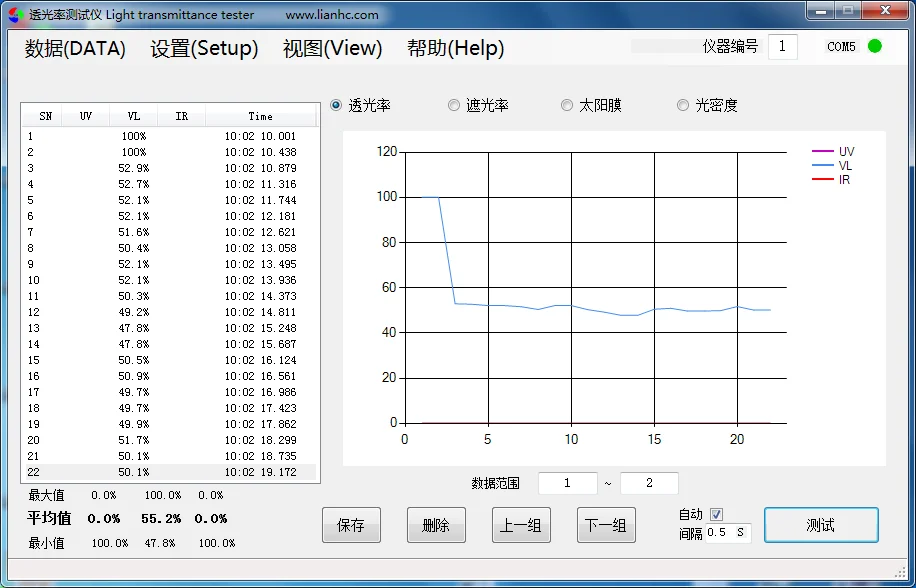This screenshot has width=916, height=588.
Task: Click the 最大值 VL value 100.0%
Action: (163, 495)
